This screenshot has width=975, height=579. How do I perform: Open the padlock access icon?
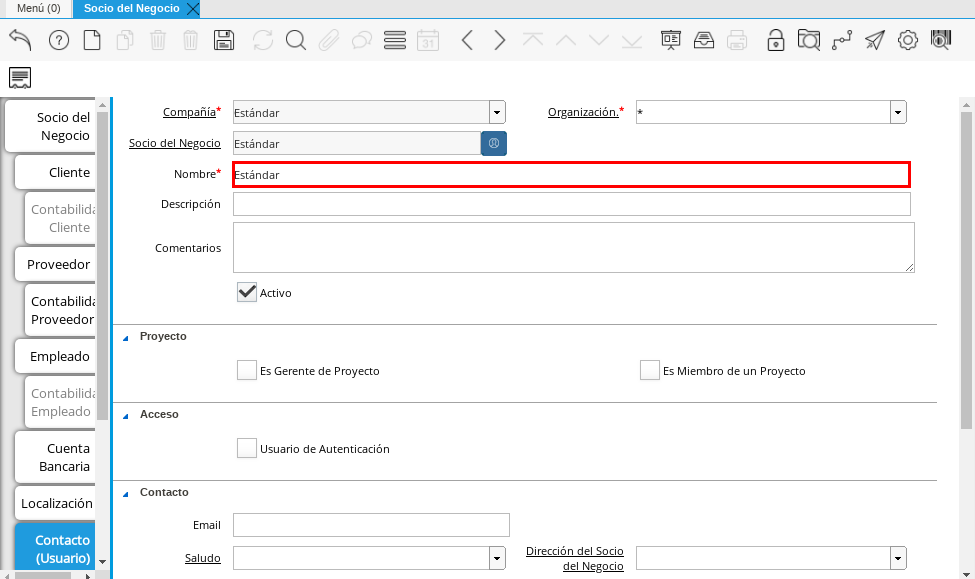775,40
